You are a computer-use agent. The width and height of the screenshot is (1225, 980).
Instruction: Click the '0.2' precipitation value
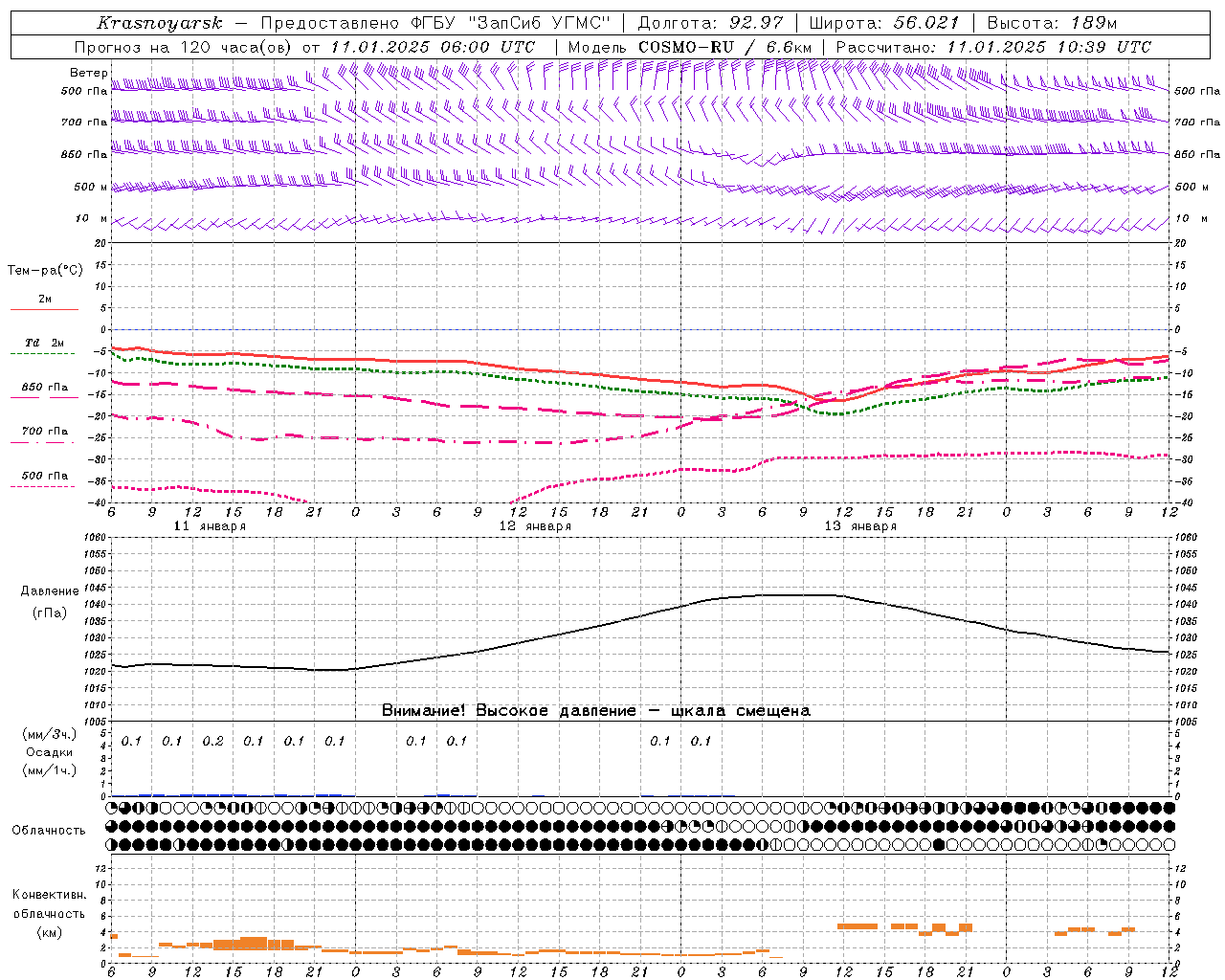(212, 742)
